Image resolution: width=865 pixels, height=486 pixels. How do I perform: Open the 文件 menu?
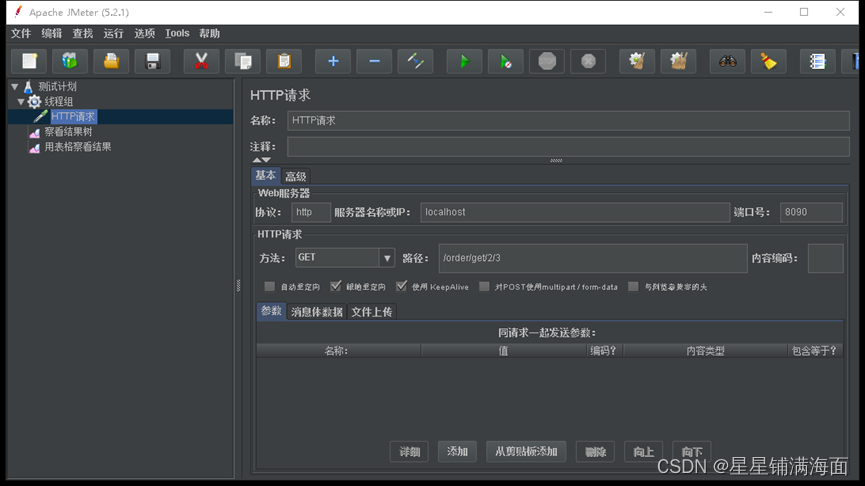click(21, 34)
